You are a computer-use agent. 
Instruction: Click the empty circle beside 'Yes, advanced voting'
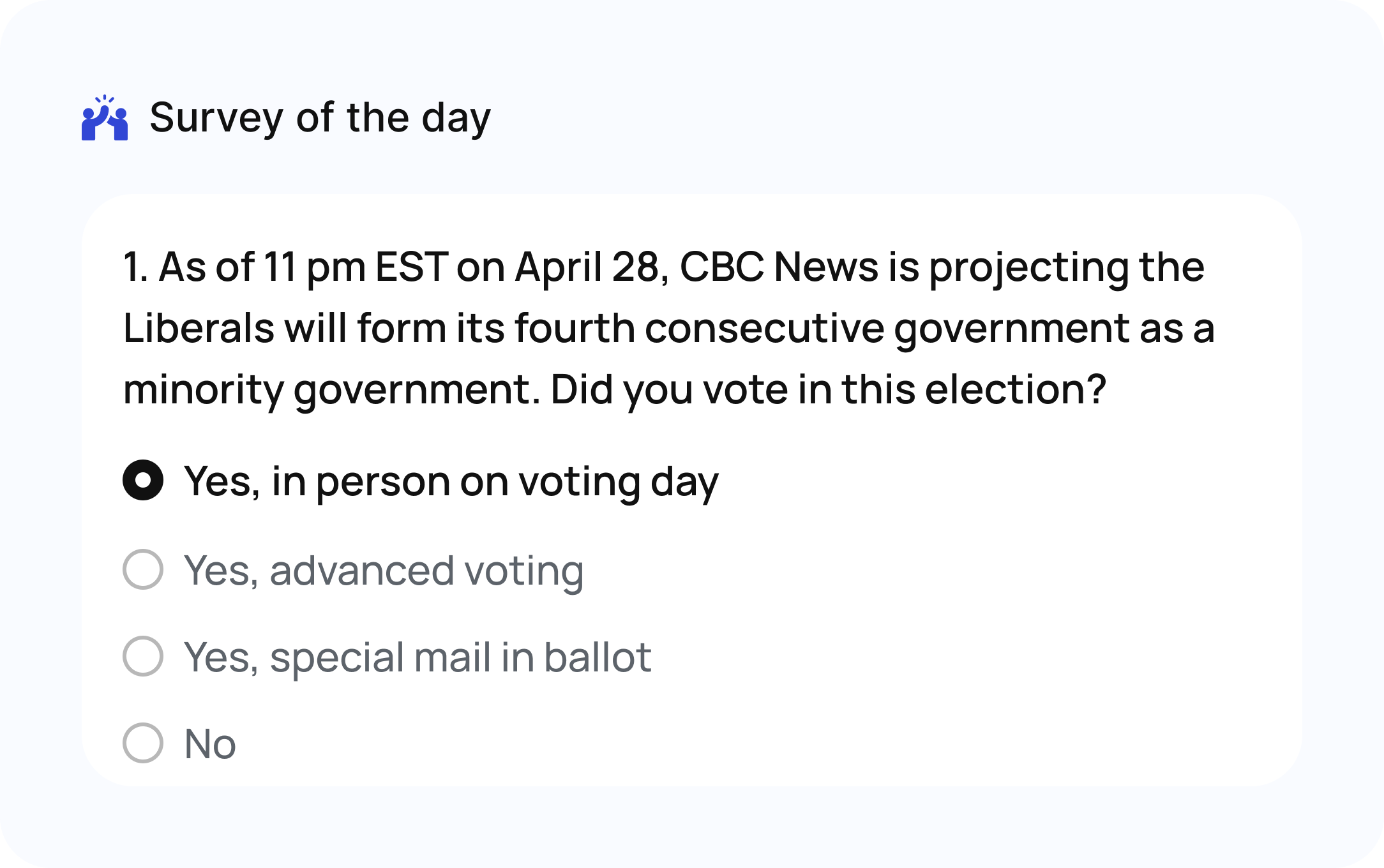144,570
